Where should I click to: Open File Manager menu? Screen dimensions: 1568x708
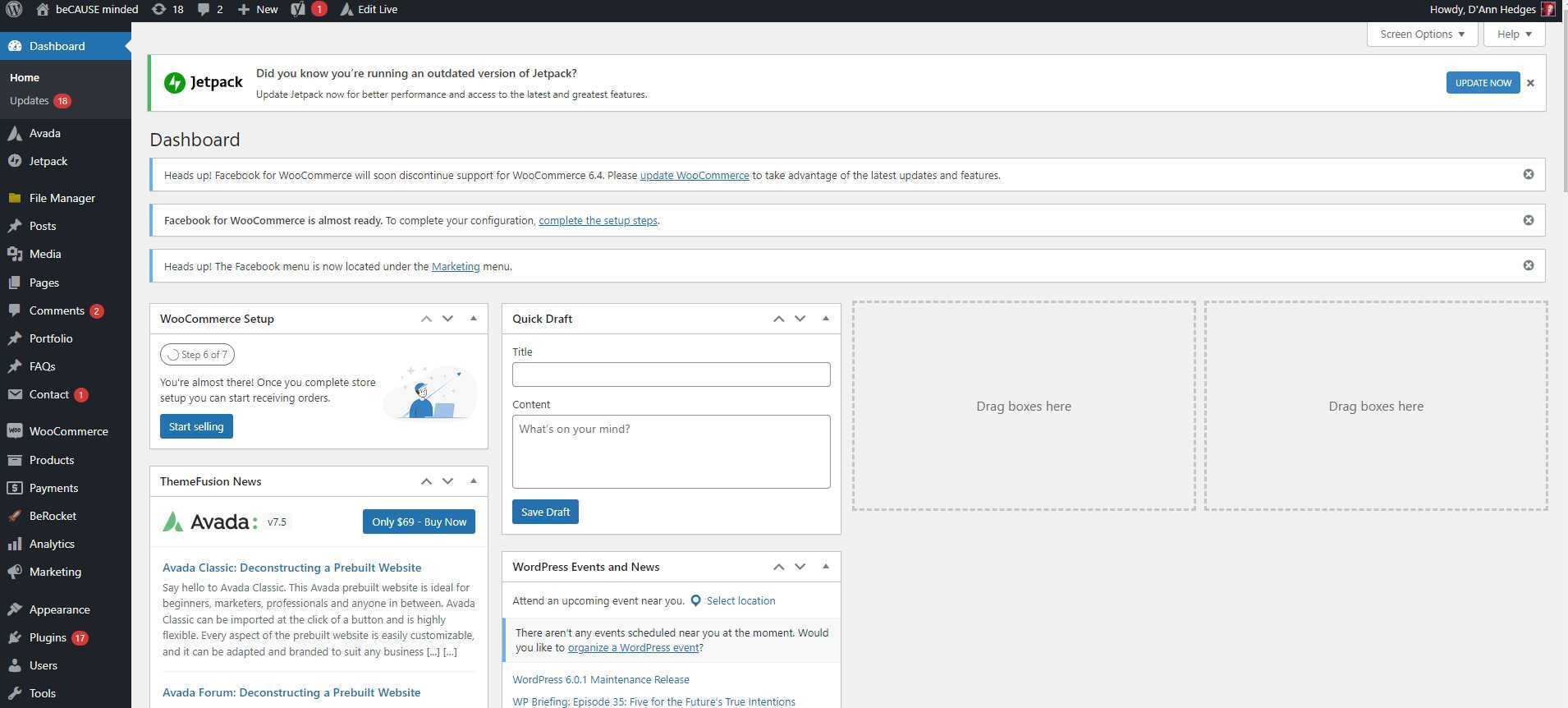[x=66, y=198]
